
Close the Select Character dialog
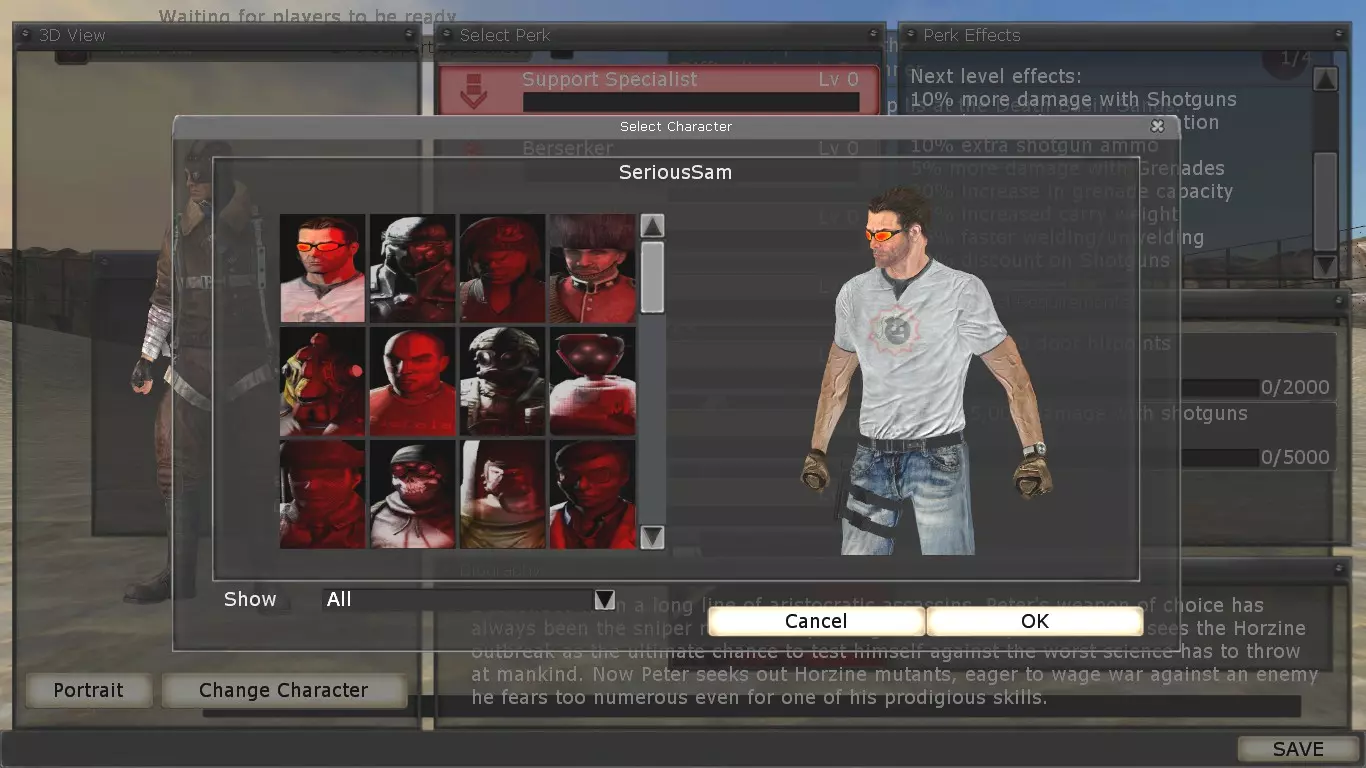(x=1157, y=126)
